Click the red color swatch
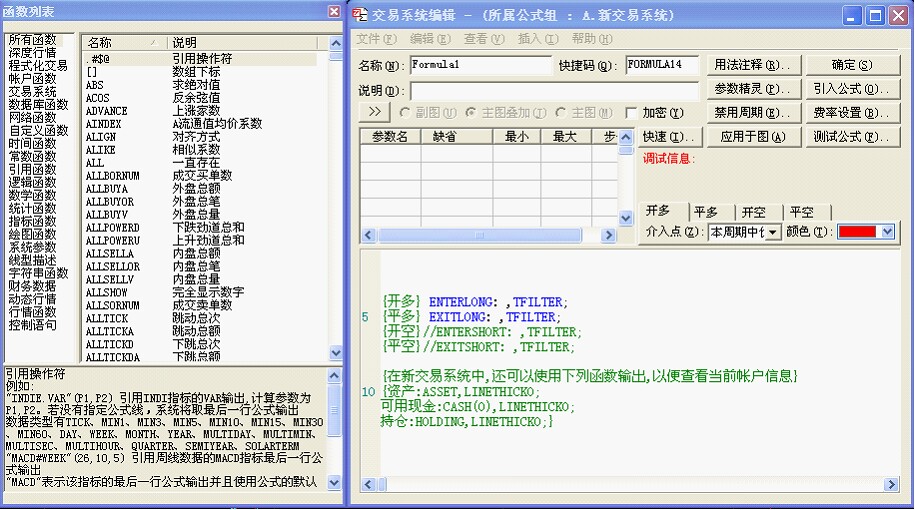 (857, 232)
